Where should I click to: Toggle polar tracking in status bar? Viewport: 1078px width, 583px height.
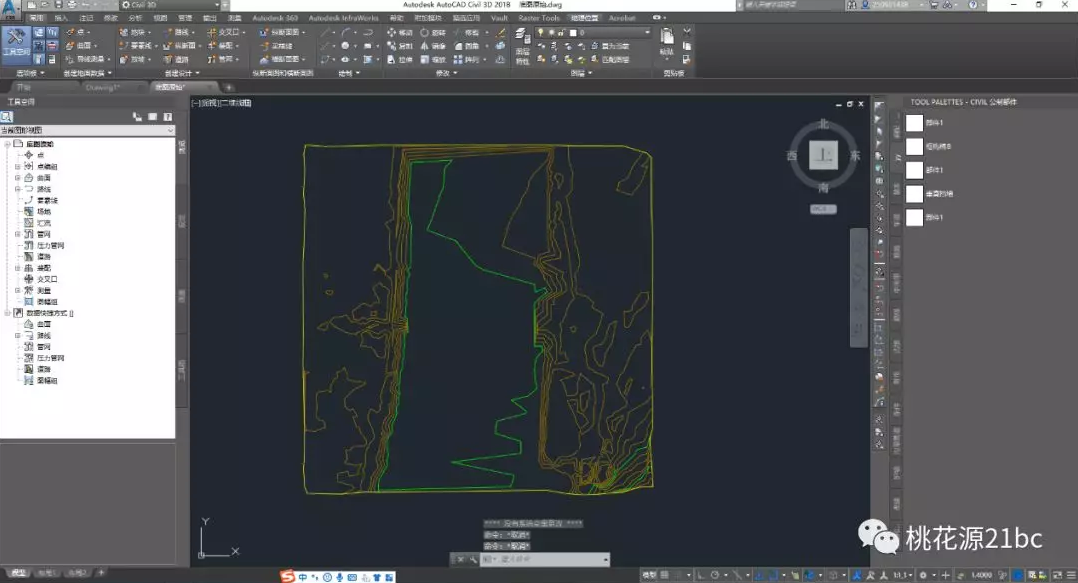[x=716, y=575]
